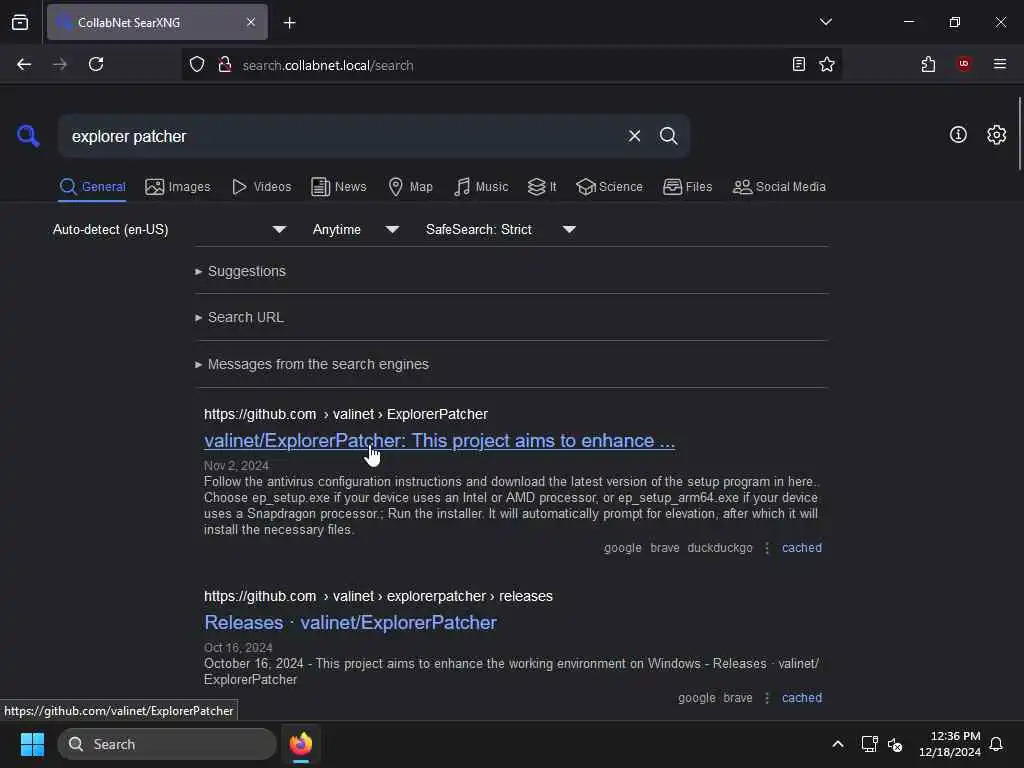
Task: List all tabs dropdown arrow
Action: (x=825, y=22)
